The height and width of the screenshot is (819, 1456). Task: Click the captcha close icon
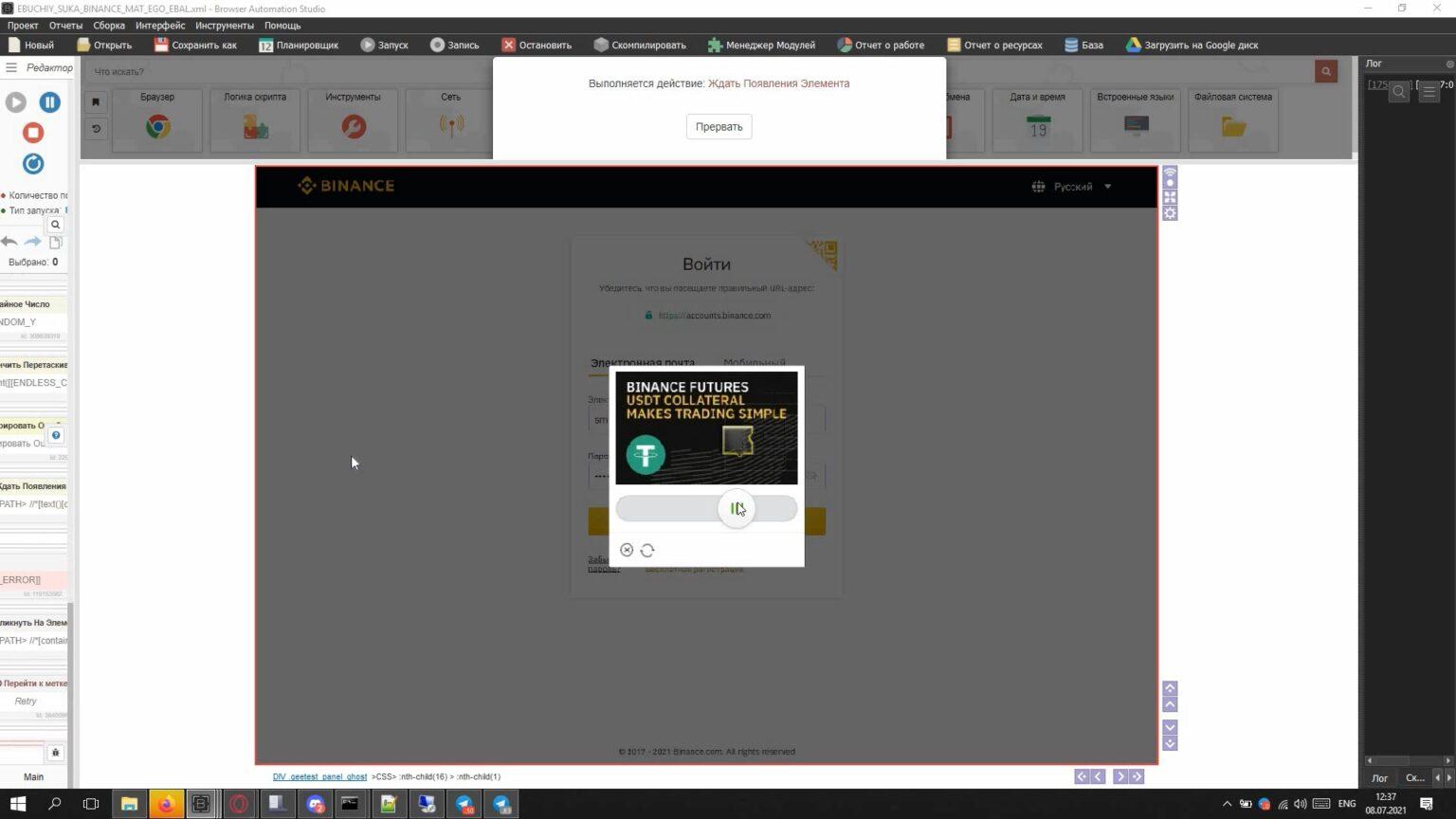pyautogui.click(x=627, y=550)
